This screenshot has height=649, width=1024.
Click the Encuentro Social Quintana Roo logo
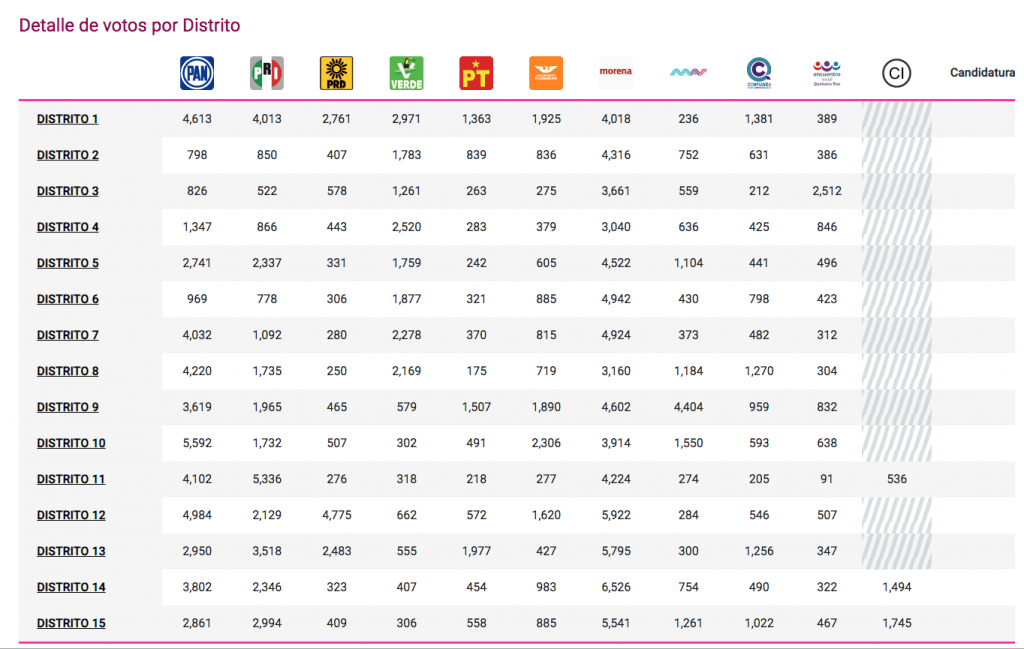click(826, 72)
